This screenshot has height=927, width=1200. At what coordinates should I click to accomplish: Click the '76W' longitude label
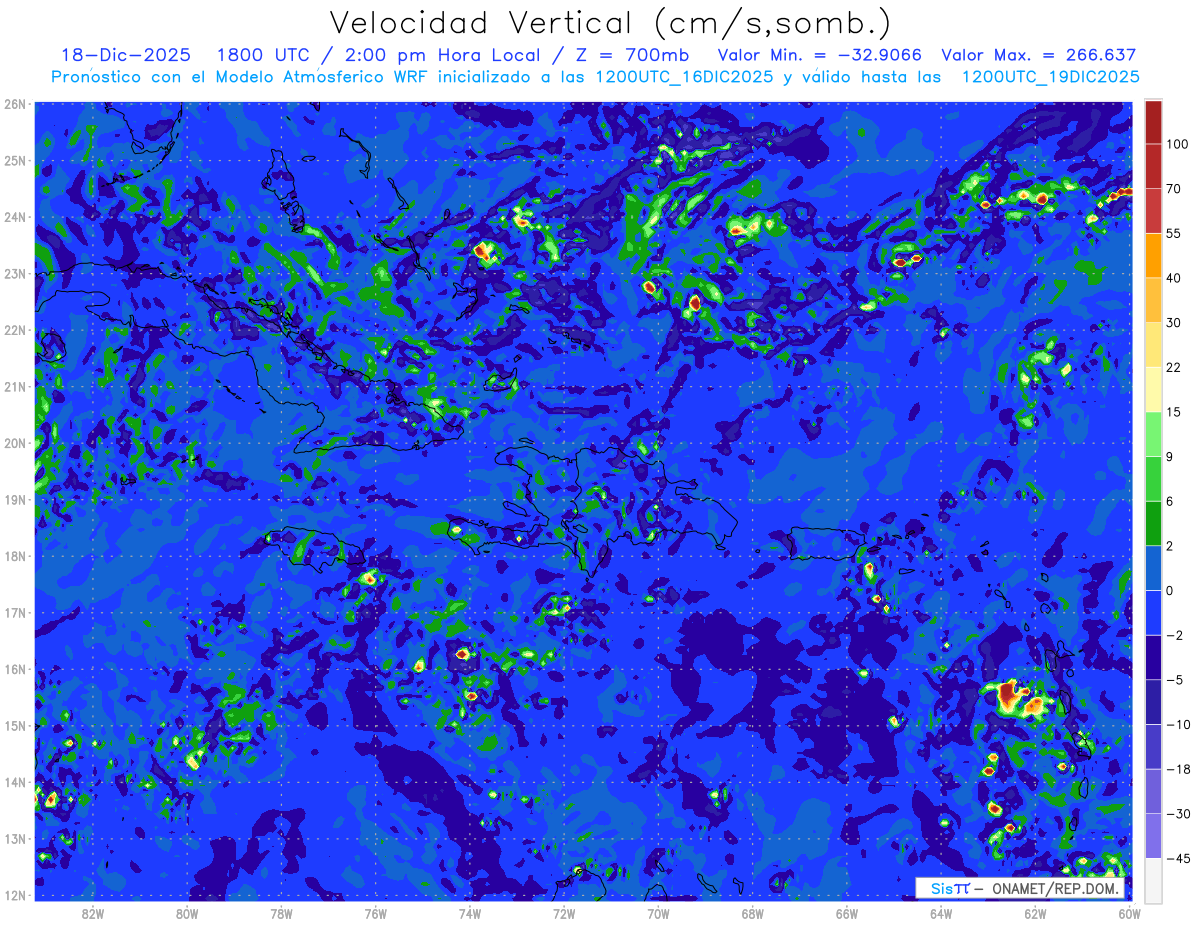(375, 913)
